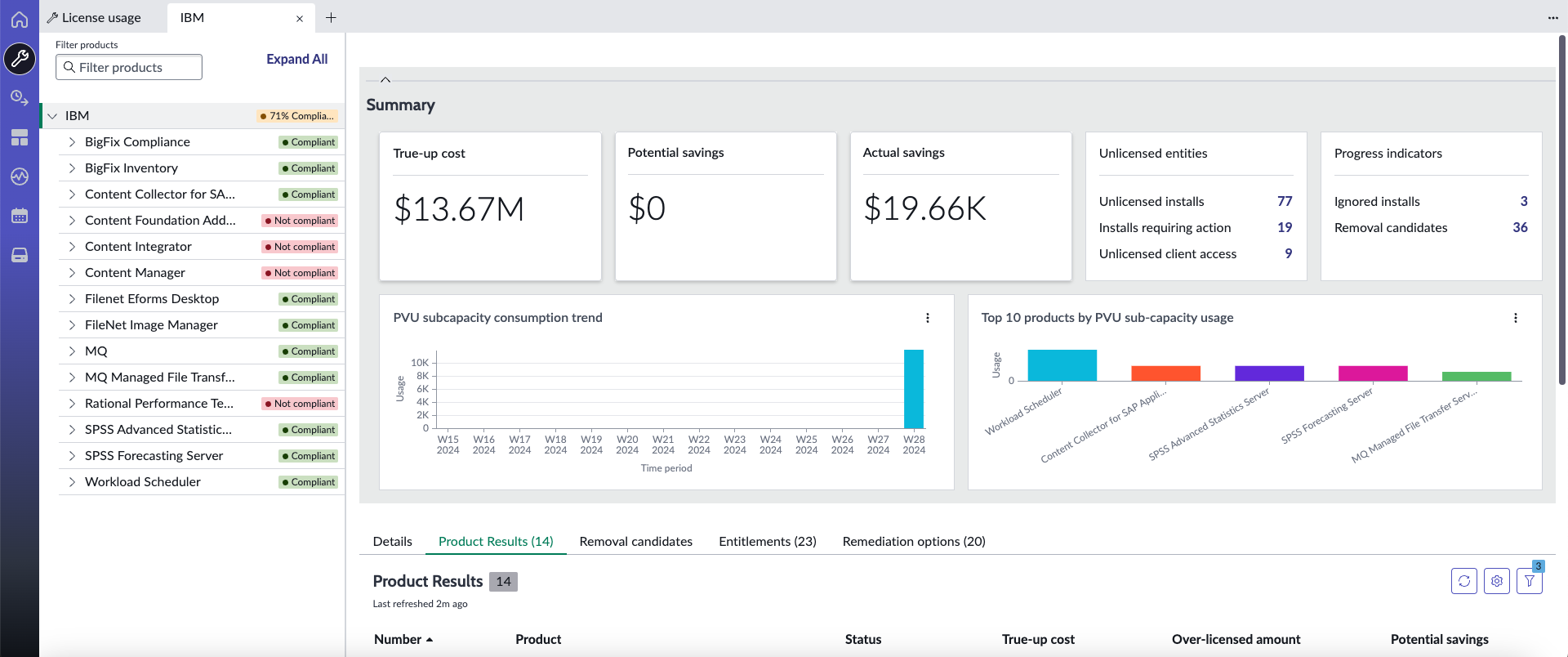Click the $13.67M True-up cost value
This screenshot has height=657, width=1568.
(x=459, y=209)
